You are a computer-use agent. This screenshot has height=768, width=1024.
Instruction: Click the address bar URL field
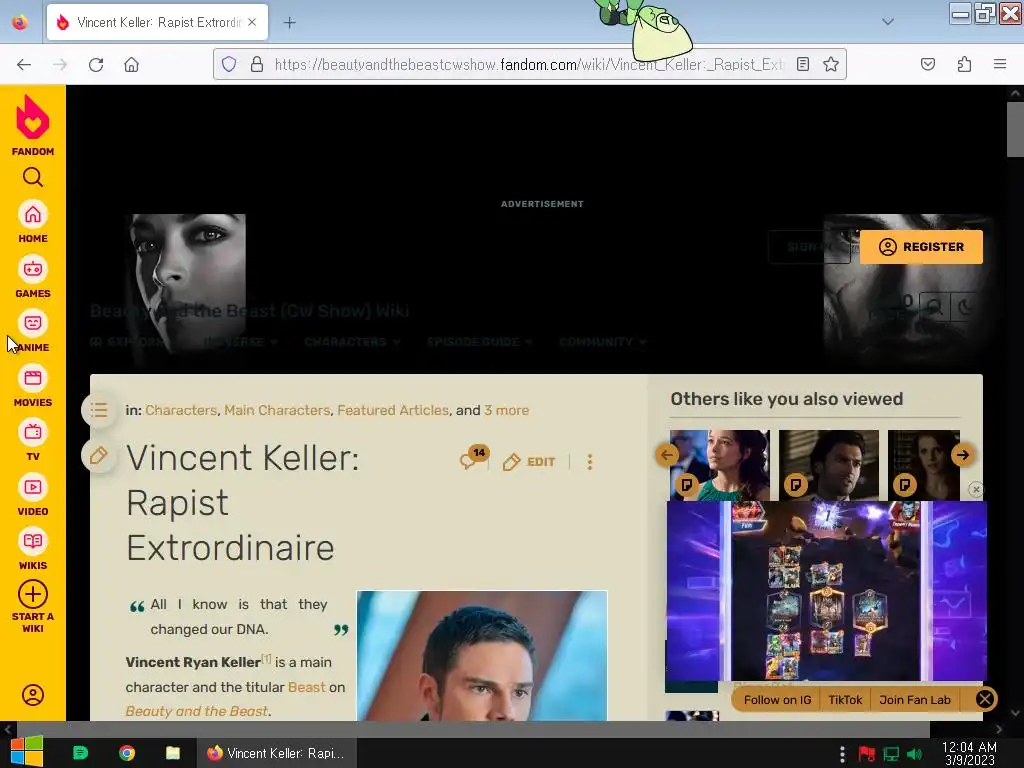[529, 64]
